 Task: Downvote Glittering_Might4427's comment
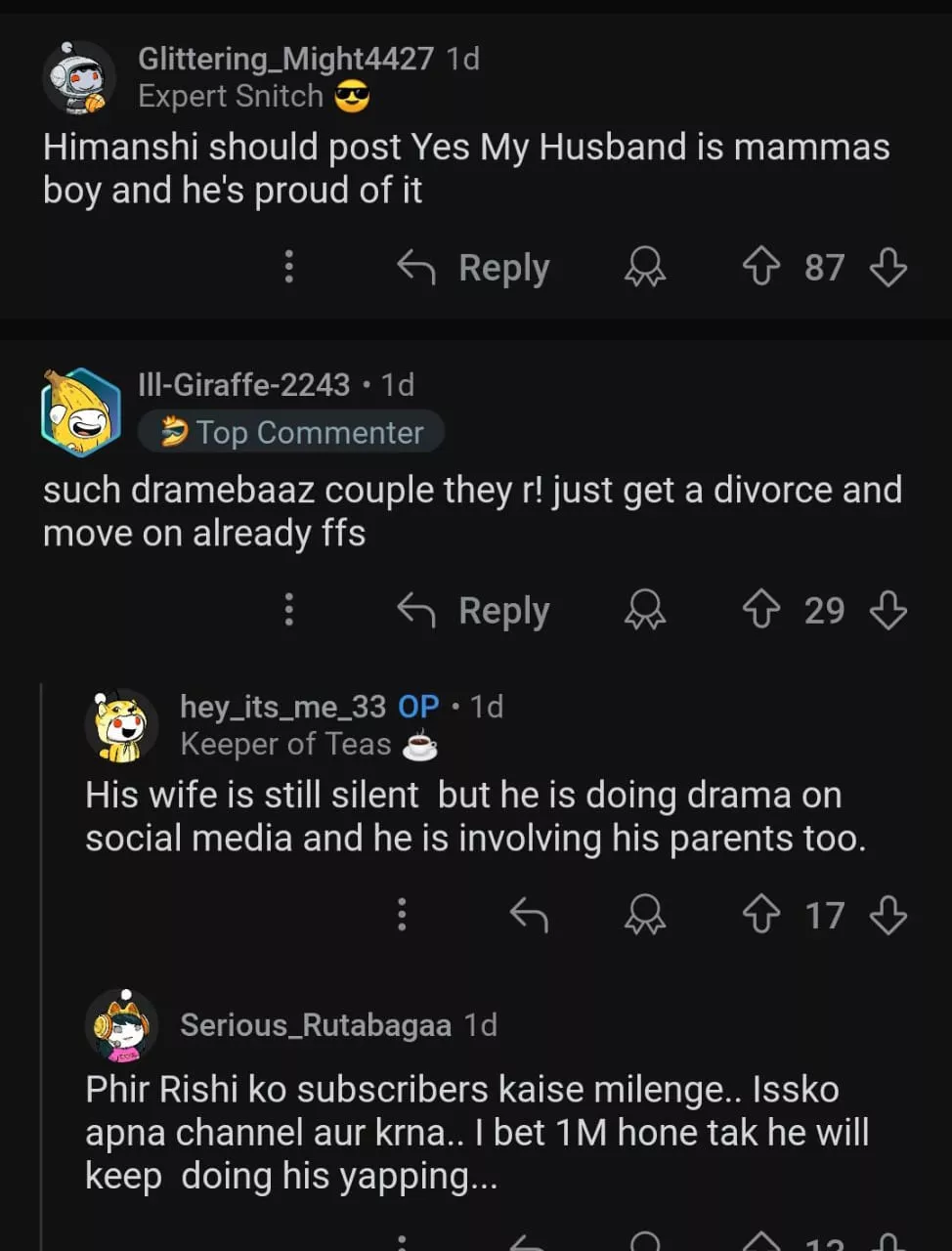coord(887,266)
